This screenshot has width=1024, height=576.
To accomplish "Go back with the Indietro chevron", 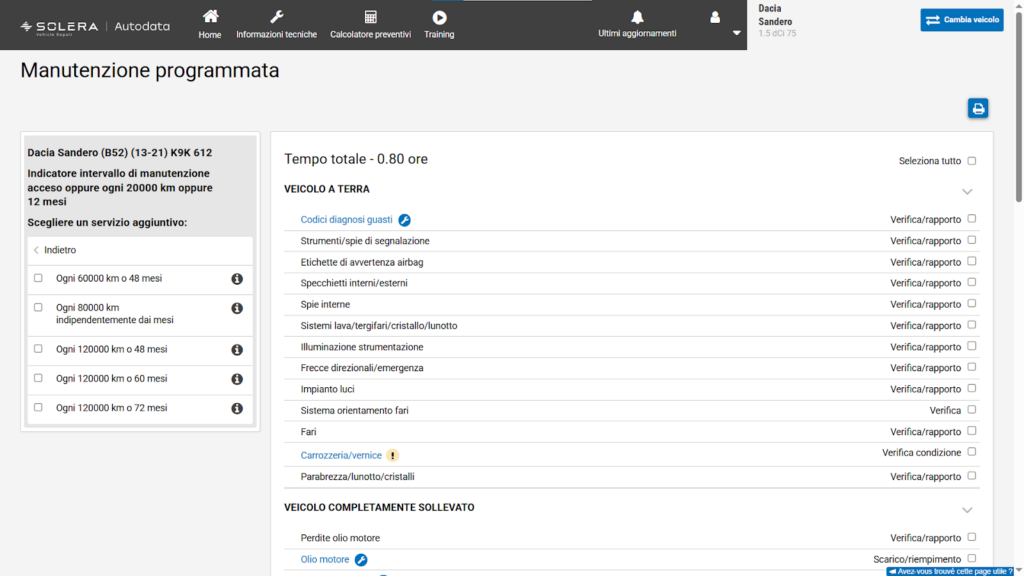I will pyautogui.click(x=37, y=250).
